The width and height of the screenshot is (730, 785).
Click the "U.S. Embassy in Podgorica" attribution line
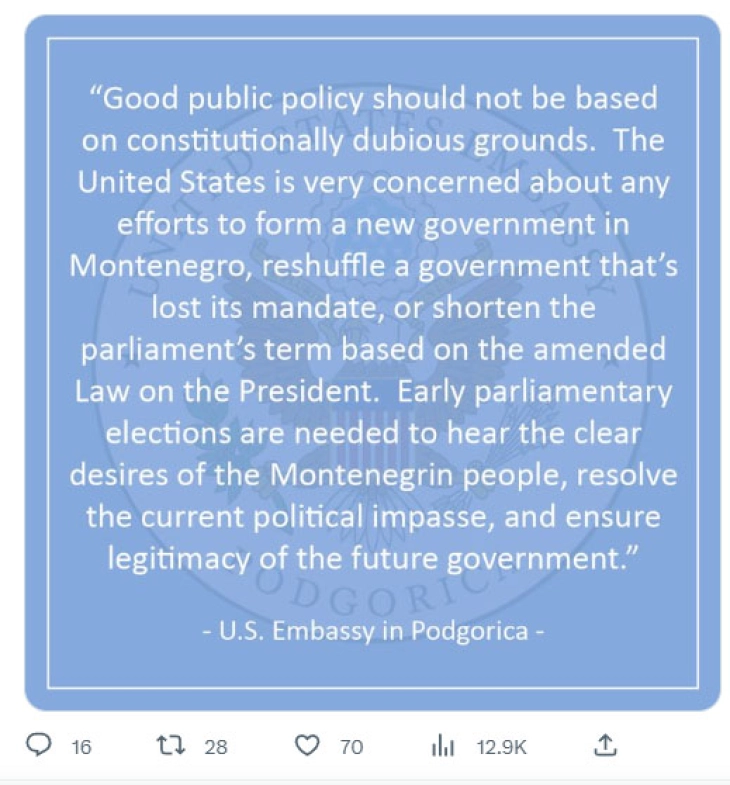(x=372, y=632)
